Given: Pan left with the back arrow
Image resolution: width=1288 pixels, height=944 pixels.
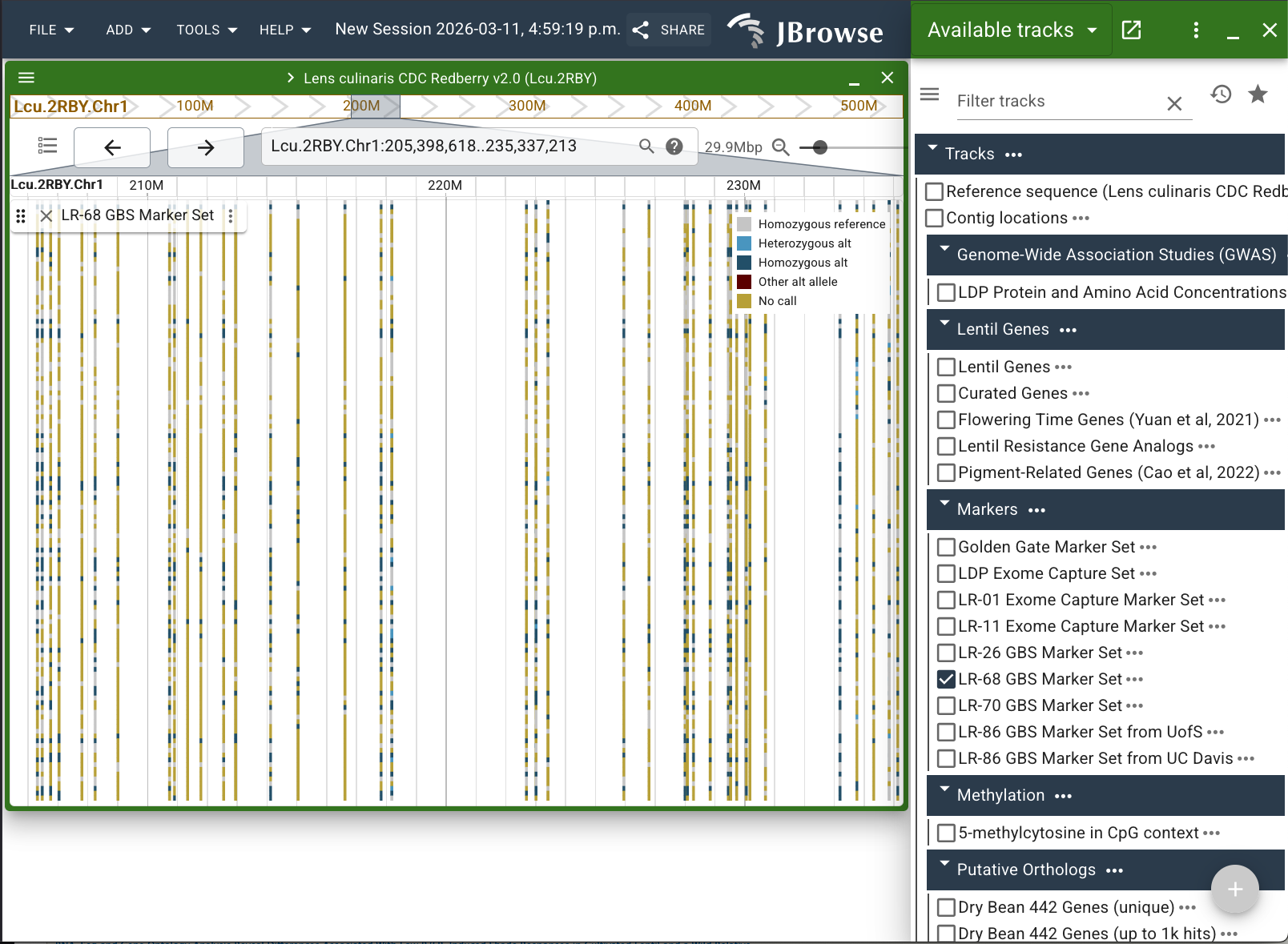Looking at the screenshot, I should [112, 147].
